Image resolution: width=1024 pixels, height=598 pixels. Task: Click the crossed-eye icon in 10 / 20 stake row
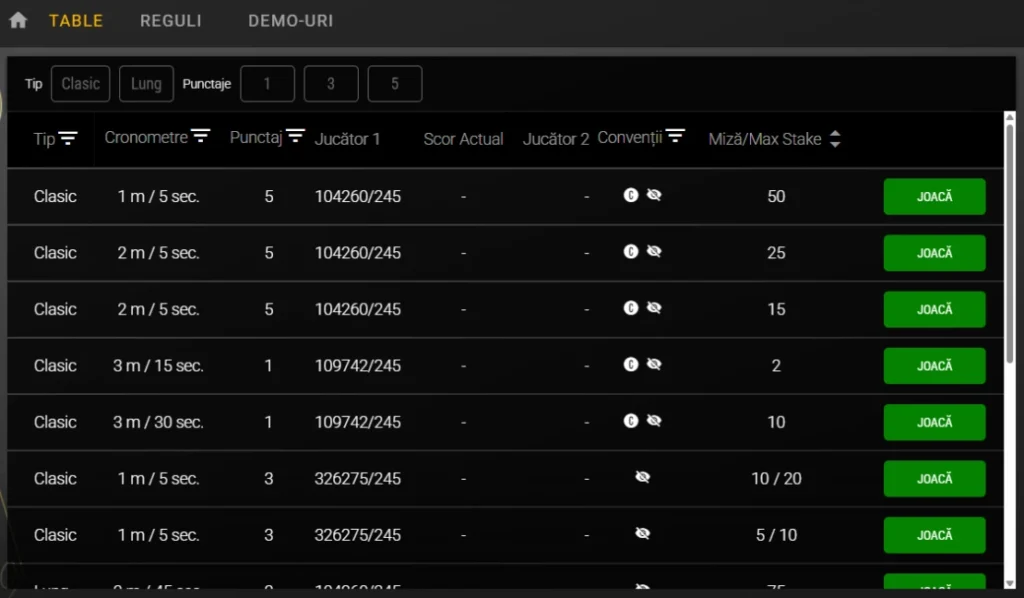point(643,477)
